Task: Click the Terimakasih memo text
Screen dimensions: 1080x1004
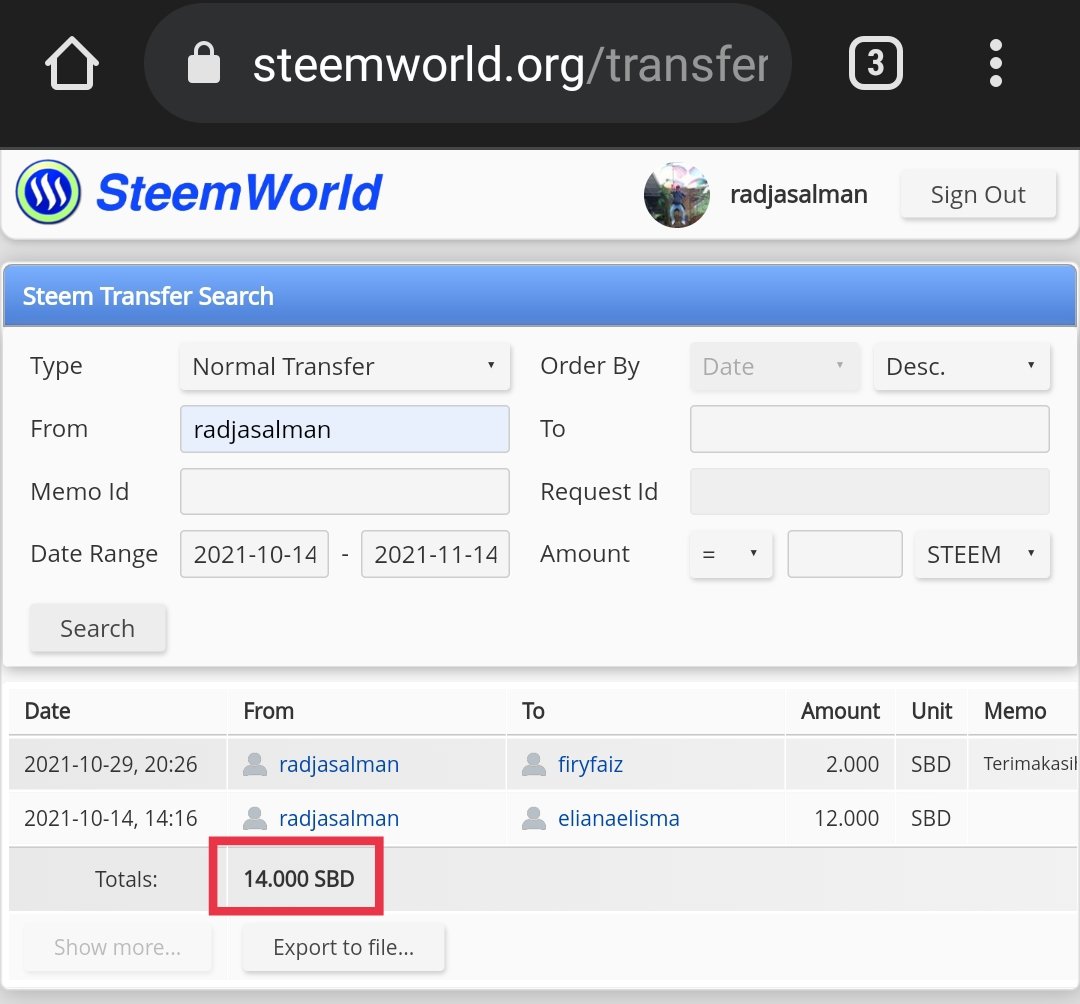Action: point(1030,764)
